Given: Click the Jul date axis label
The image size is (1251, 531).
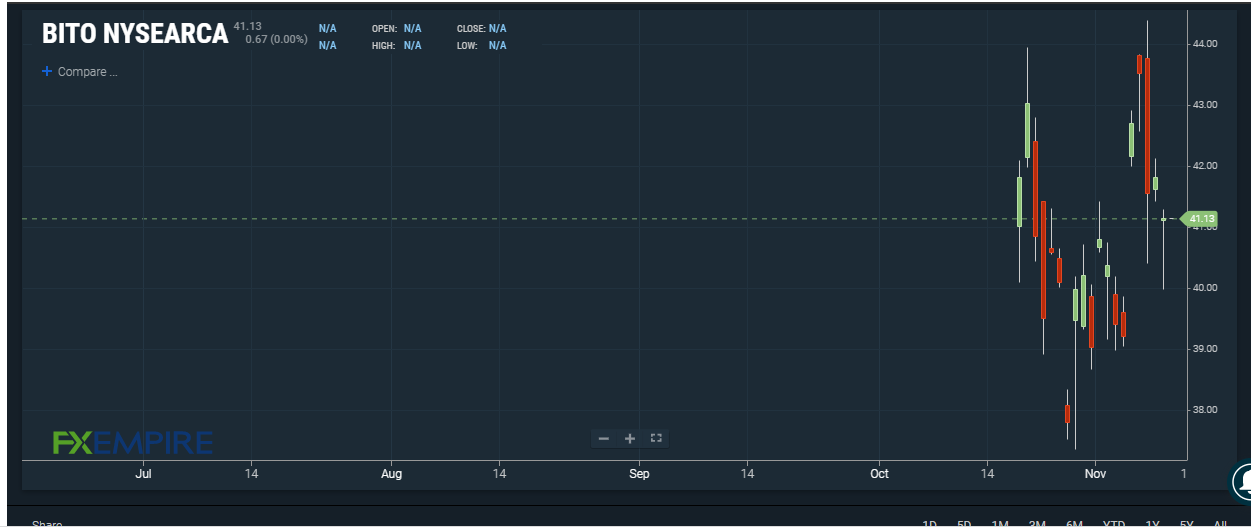Looking at the screenshot, I should 143,474.
